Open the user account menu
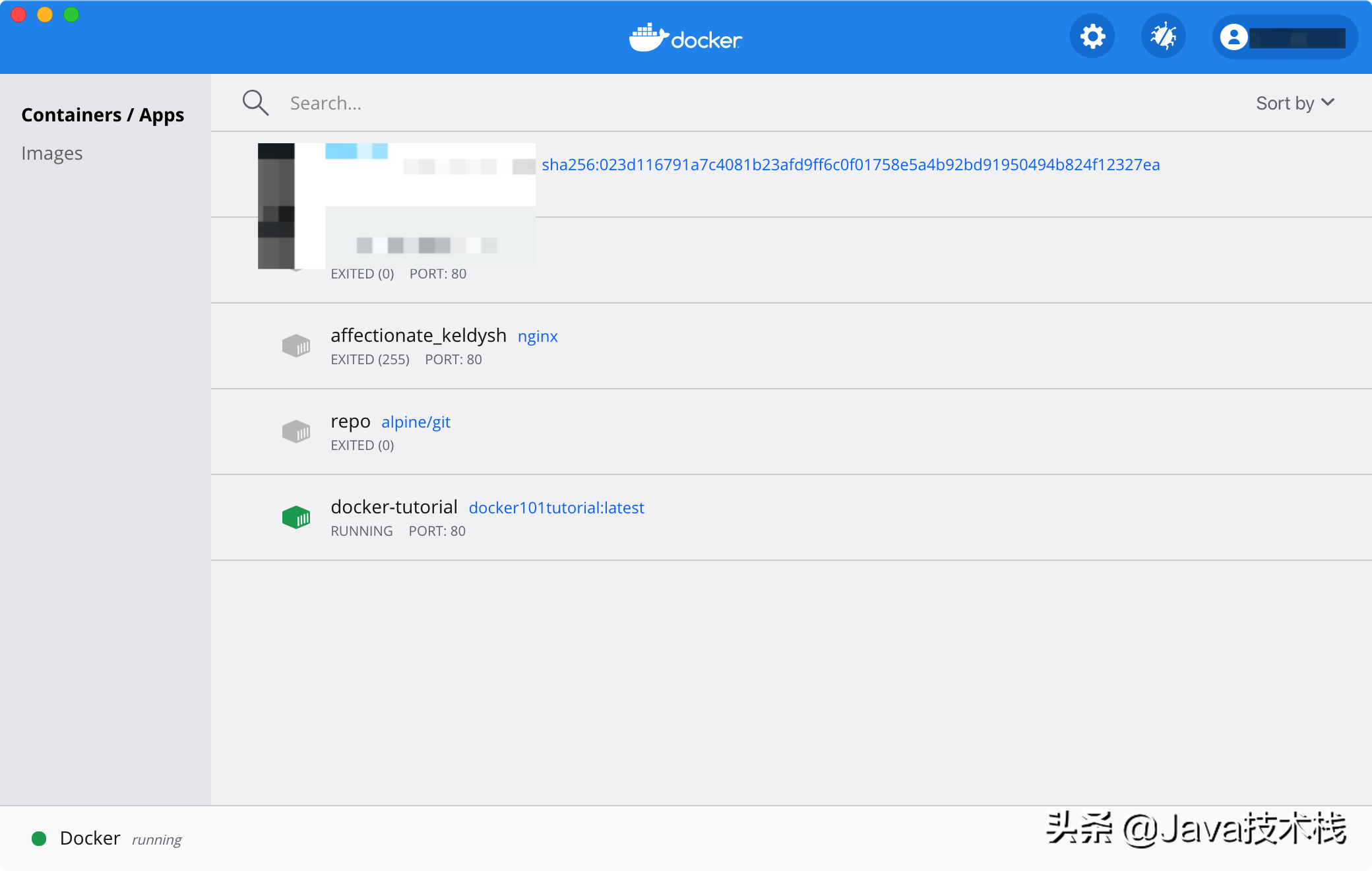 click(x=1285, y=37)
